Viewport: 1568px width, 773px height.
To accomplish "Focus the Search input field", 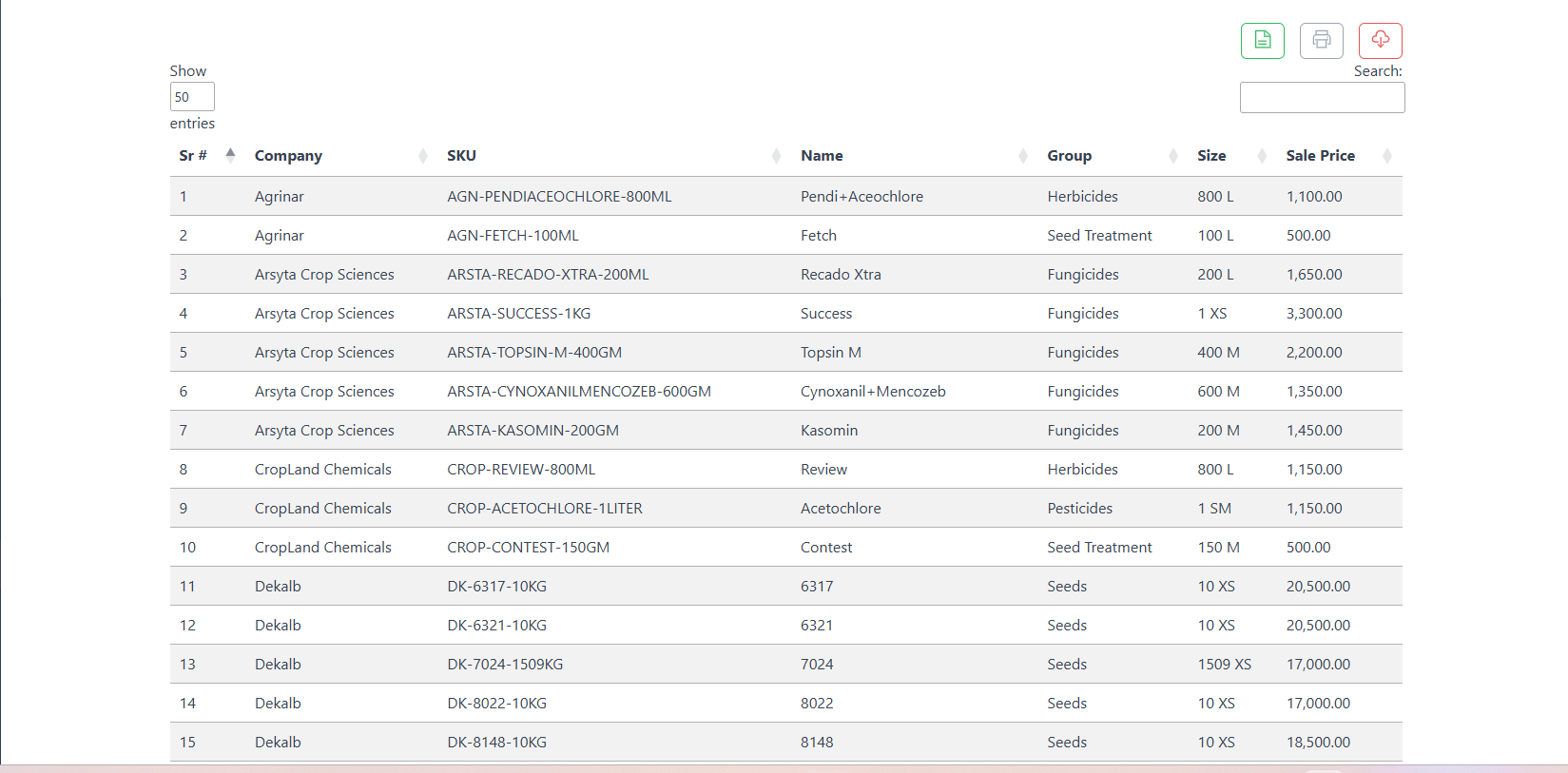I will click(1322, 98).
